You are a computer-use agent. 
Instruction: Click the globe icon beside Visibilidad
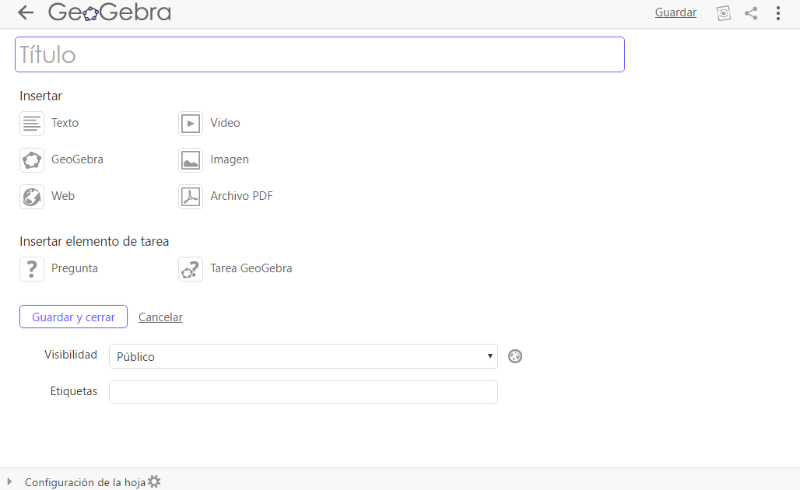click(515, 356)
